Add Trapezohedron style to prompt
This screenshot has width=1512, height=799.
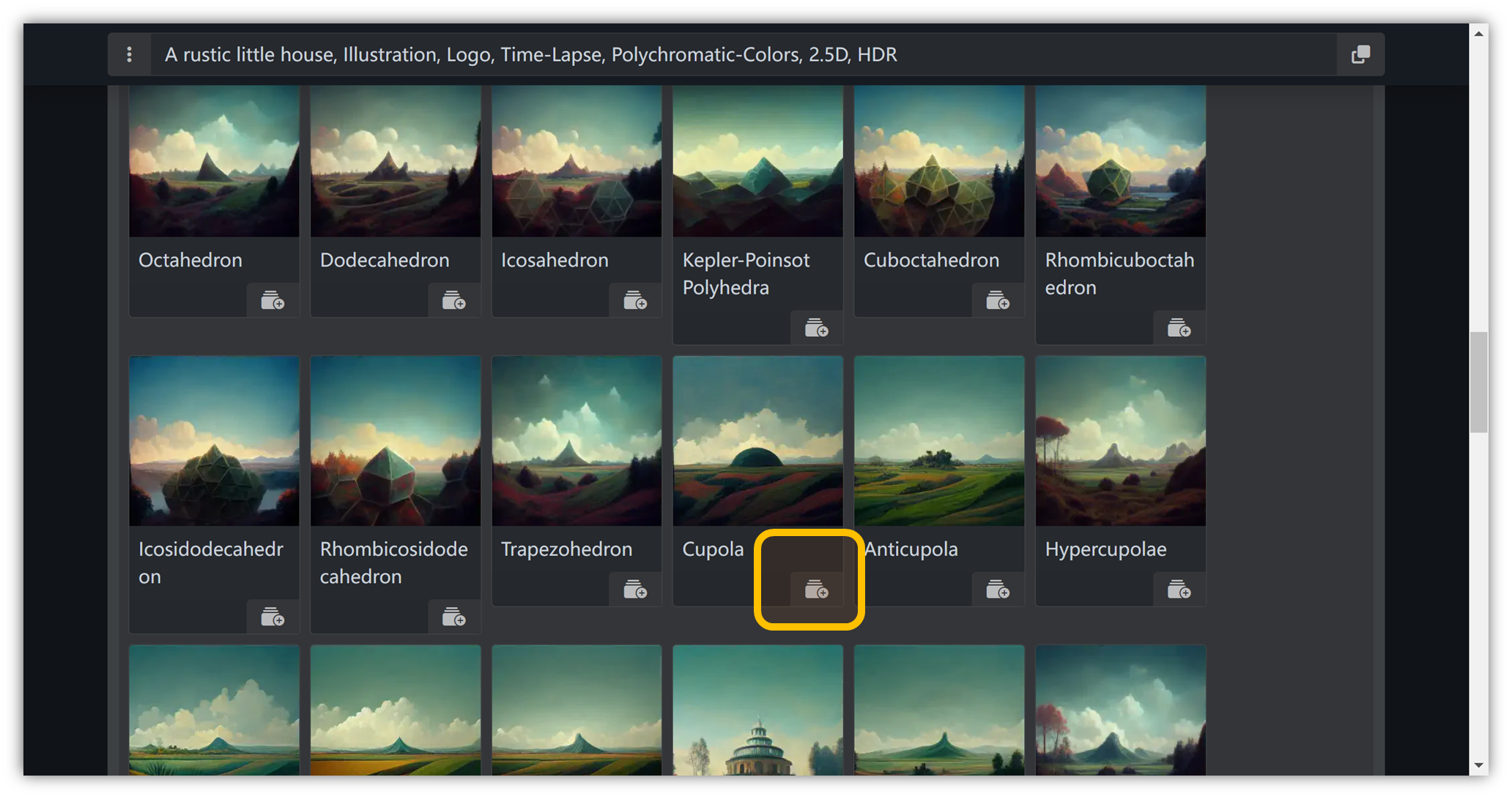634,590
